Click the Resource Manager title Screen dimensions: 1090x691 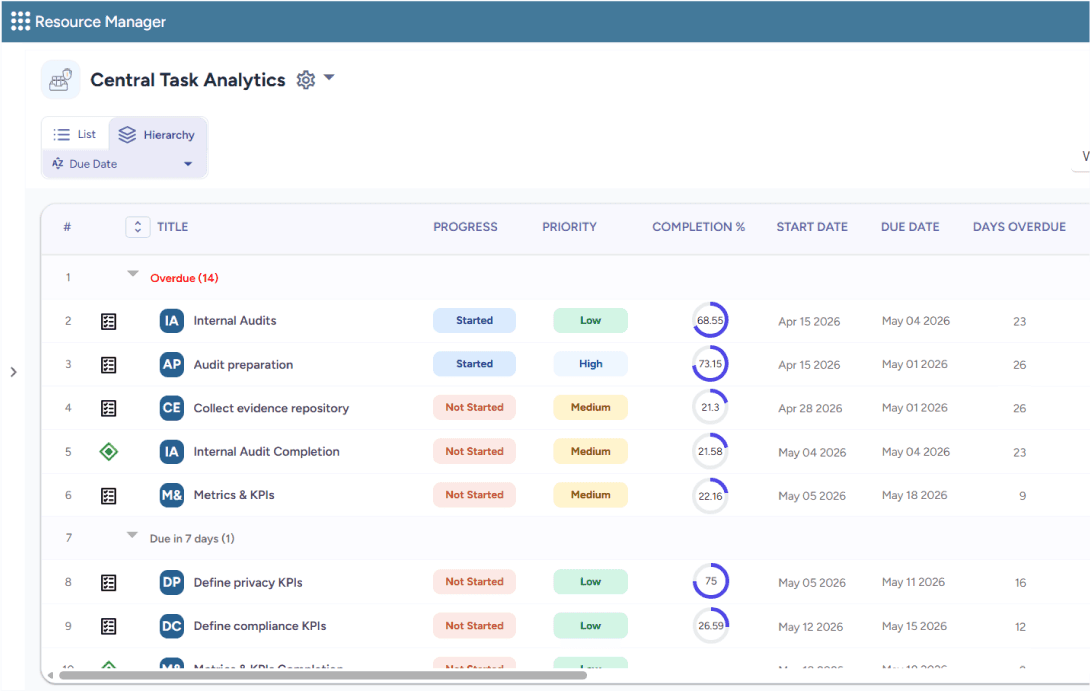point(100,22)
